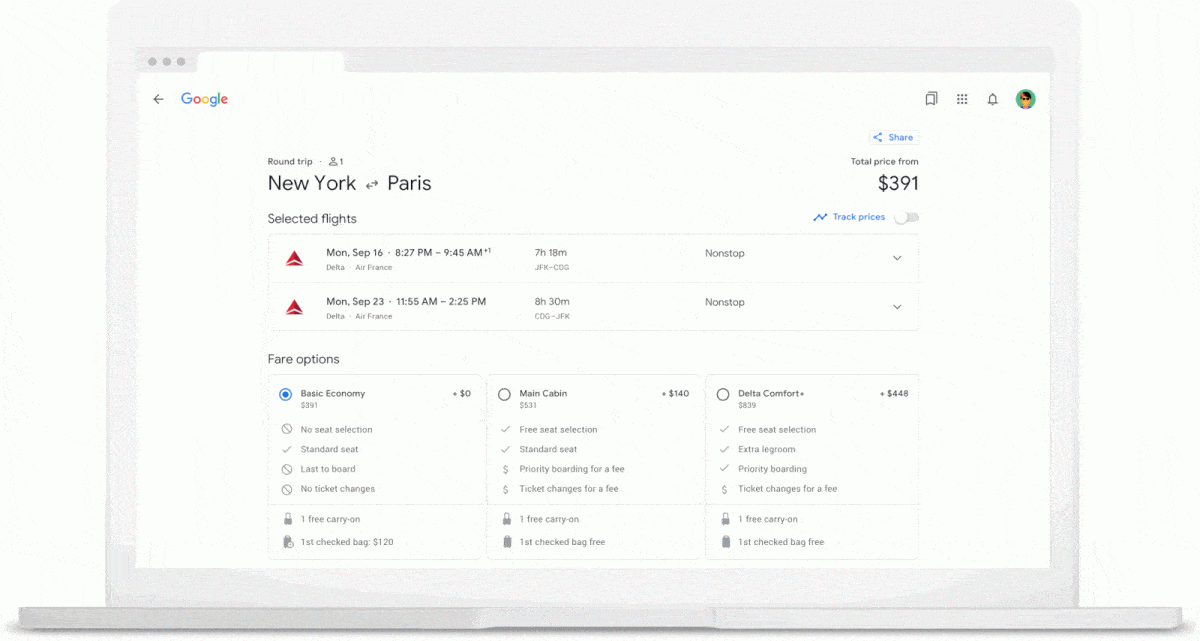Click the 'No seat selection' prohibited icon
This screenshot has height=641, width=1200.
(287, 430)
